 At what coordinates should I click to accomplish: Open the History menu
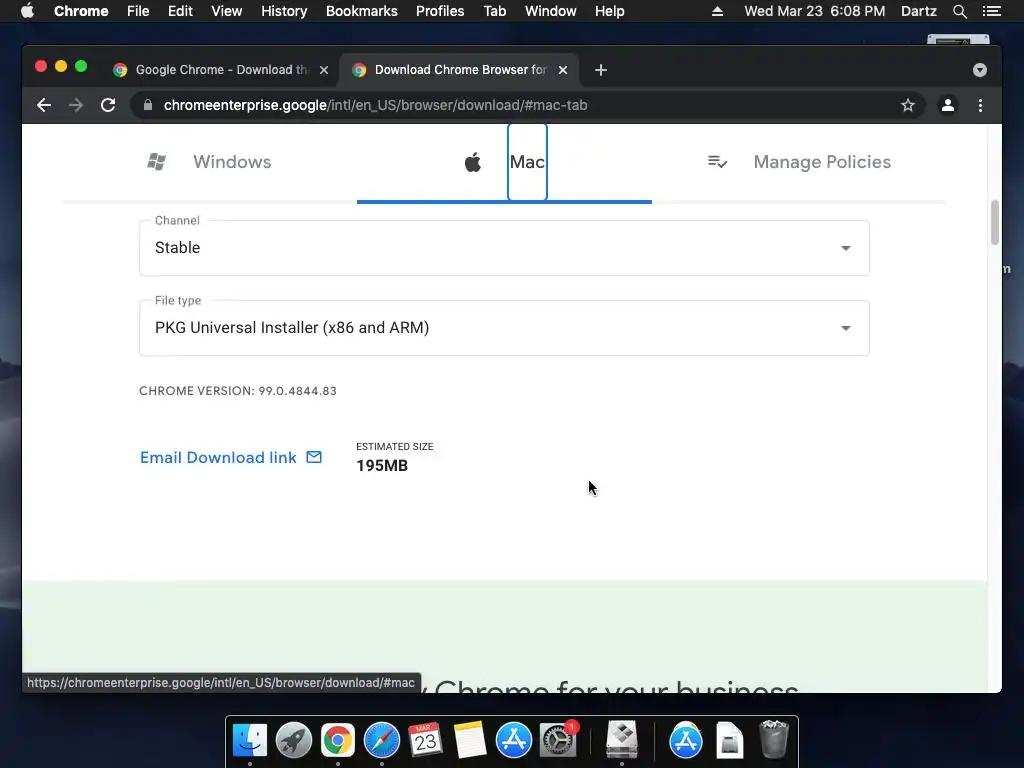[284, 11]
